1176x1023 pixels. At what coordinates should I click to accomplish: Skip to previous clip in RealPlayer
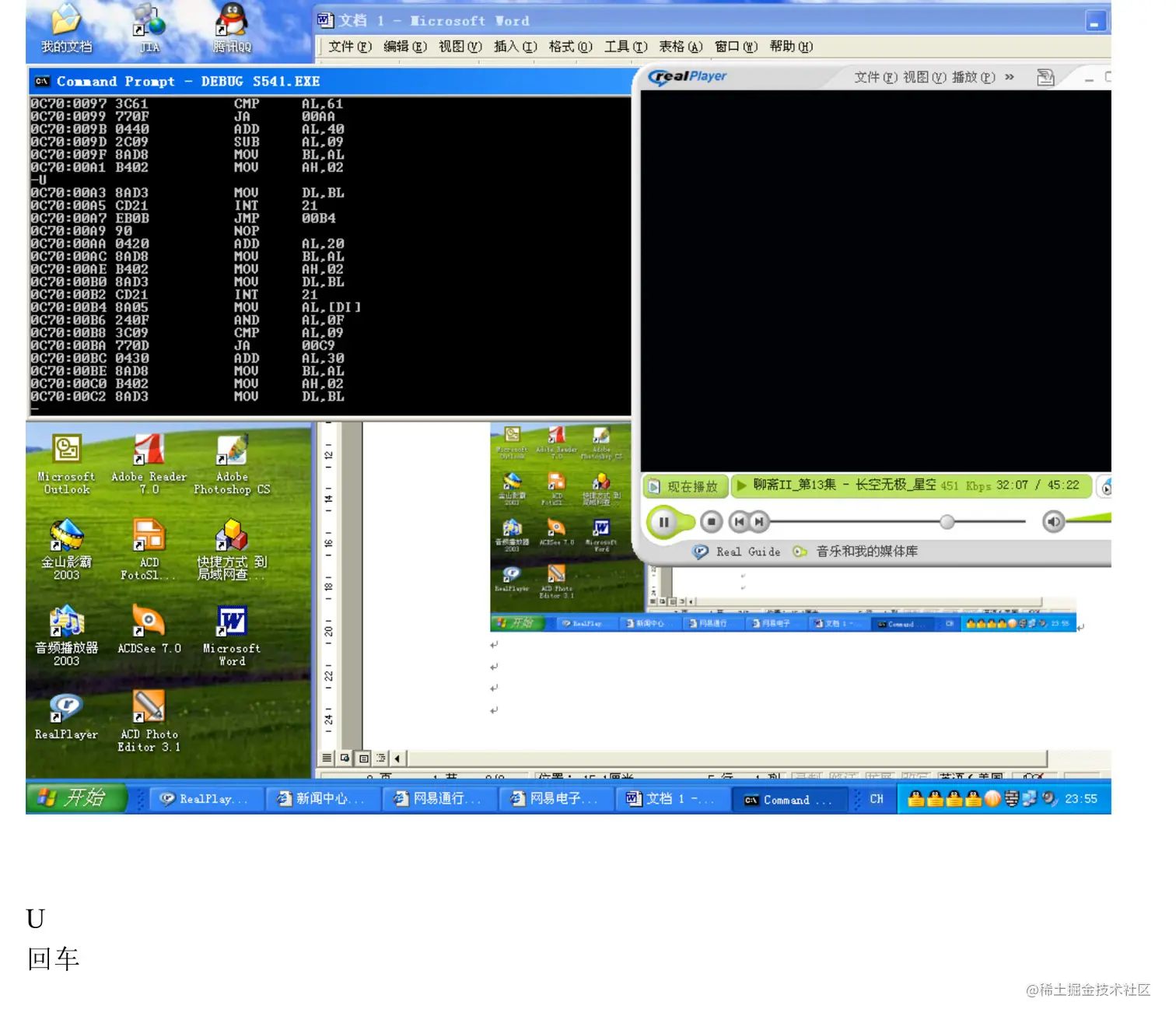pyautogui.click(x=739, y=522)
